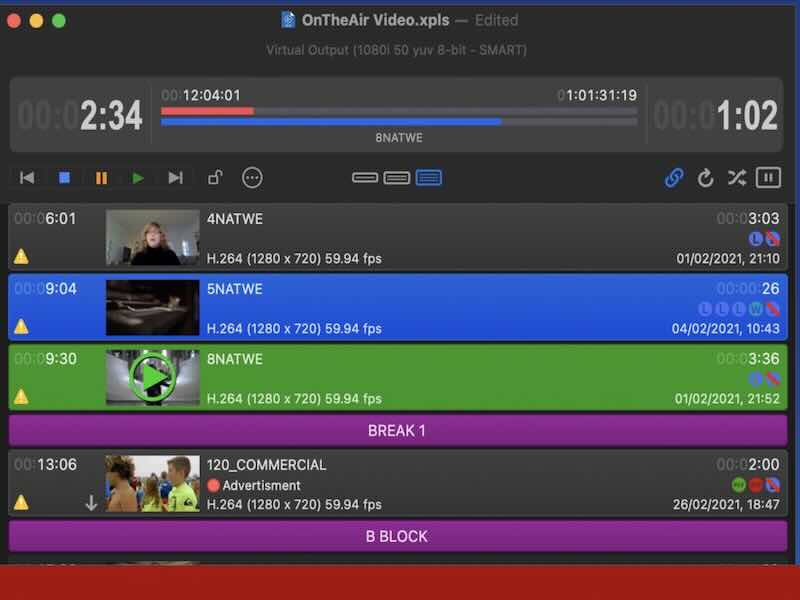Switch to compact row view
Screen dimensions: 800x600
tap(365, 178)
